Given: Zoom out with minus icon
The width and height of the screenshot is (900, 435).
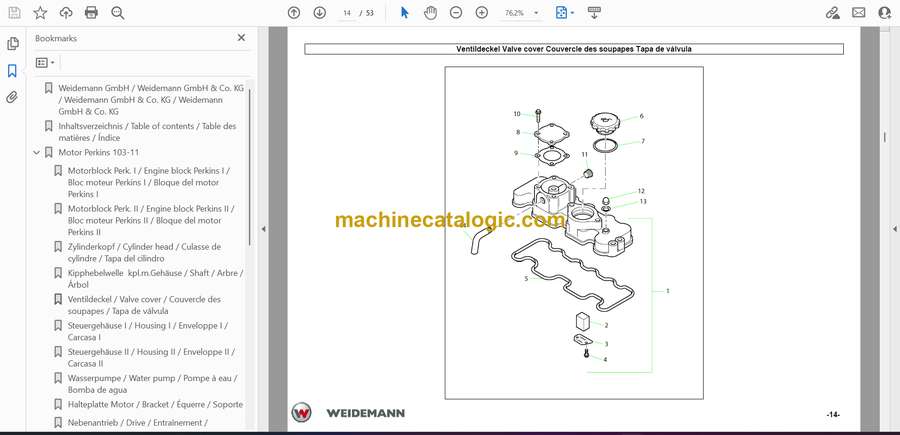Looking at the screenshot, I should point(456,13).
